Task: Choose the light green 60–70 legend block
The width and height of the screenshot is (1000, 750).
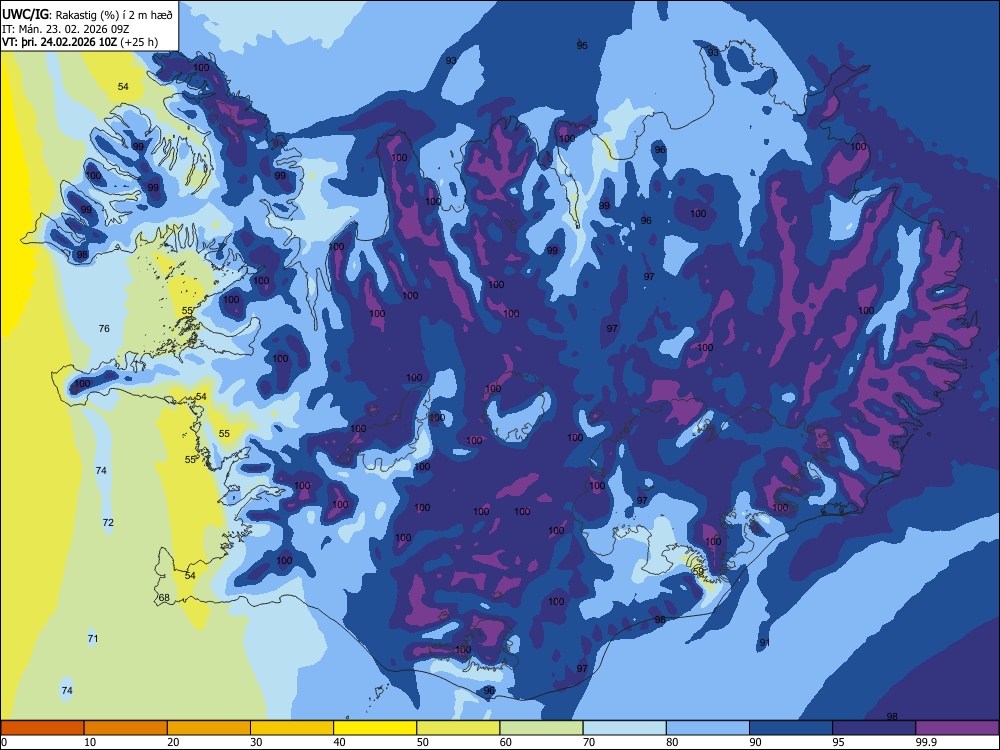Action: [x=541, y=728]
